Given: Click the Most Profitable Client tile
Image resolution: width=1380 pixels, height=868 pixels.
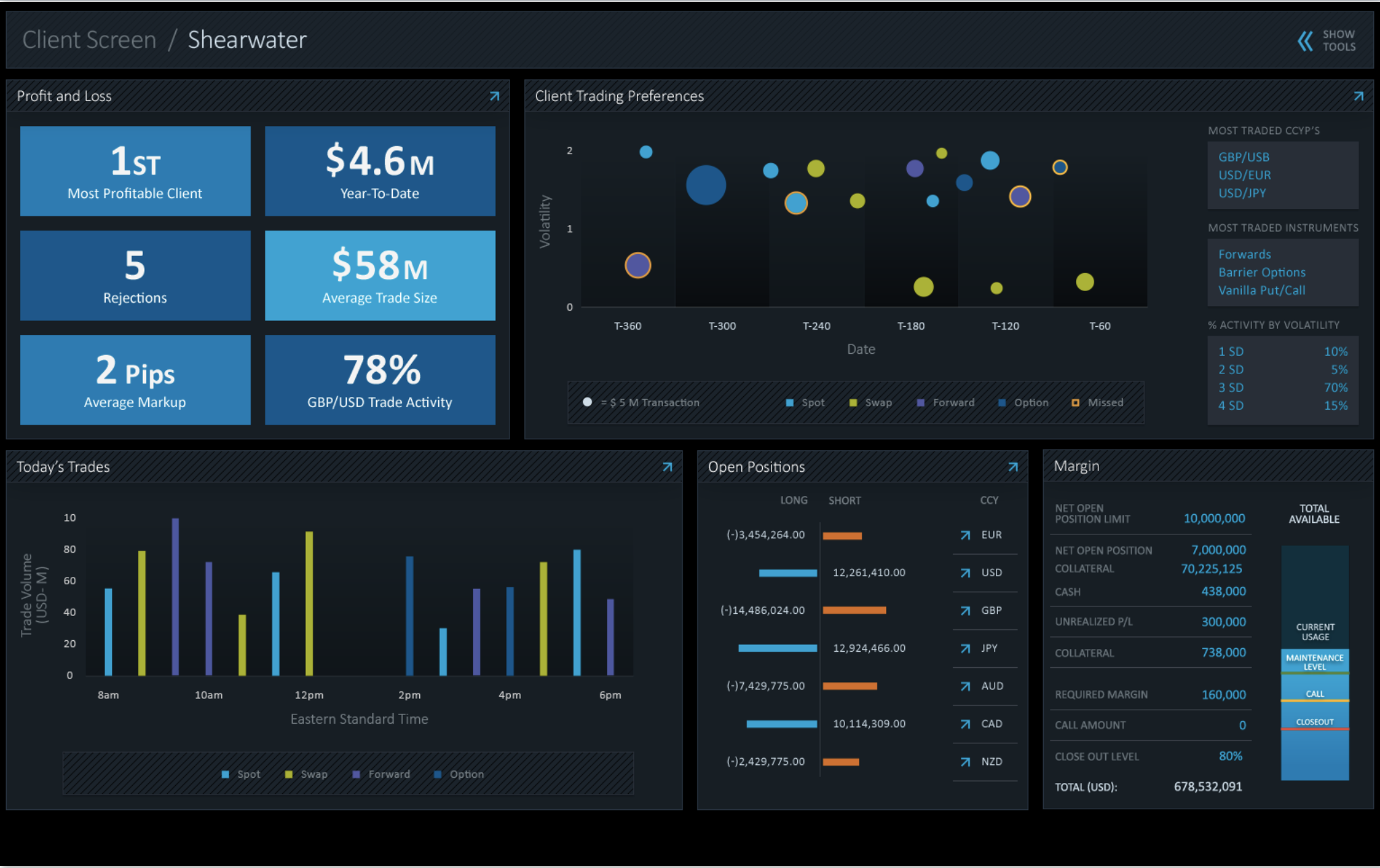Looking at the screenshot, I should pyautogui.click(x=135, y=171).
